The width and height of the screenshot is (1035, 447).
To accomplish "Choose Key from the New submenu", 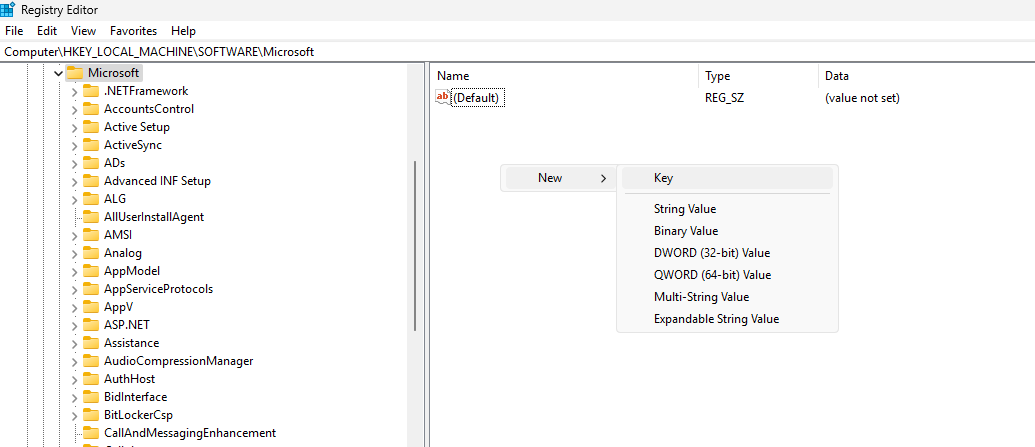I will pyautogui.click(x=663, y=178).
